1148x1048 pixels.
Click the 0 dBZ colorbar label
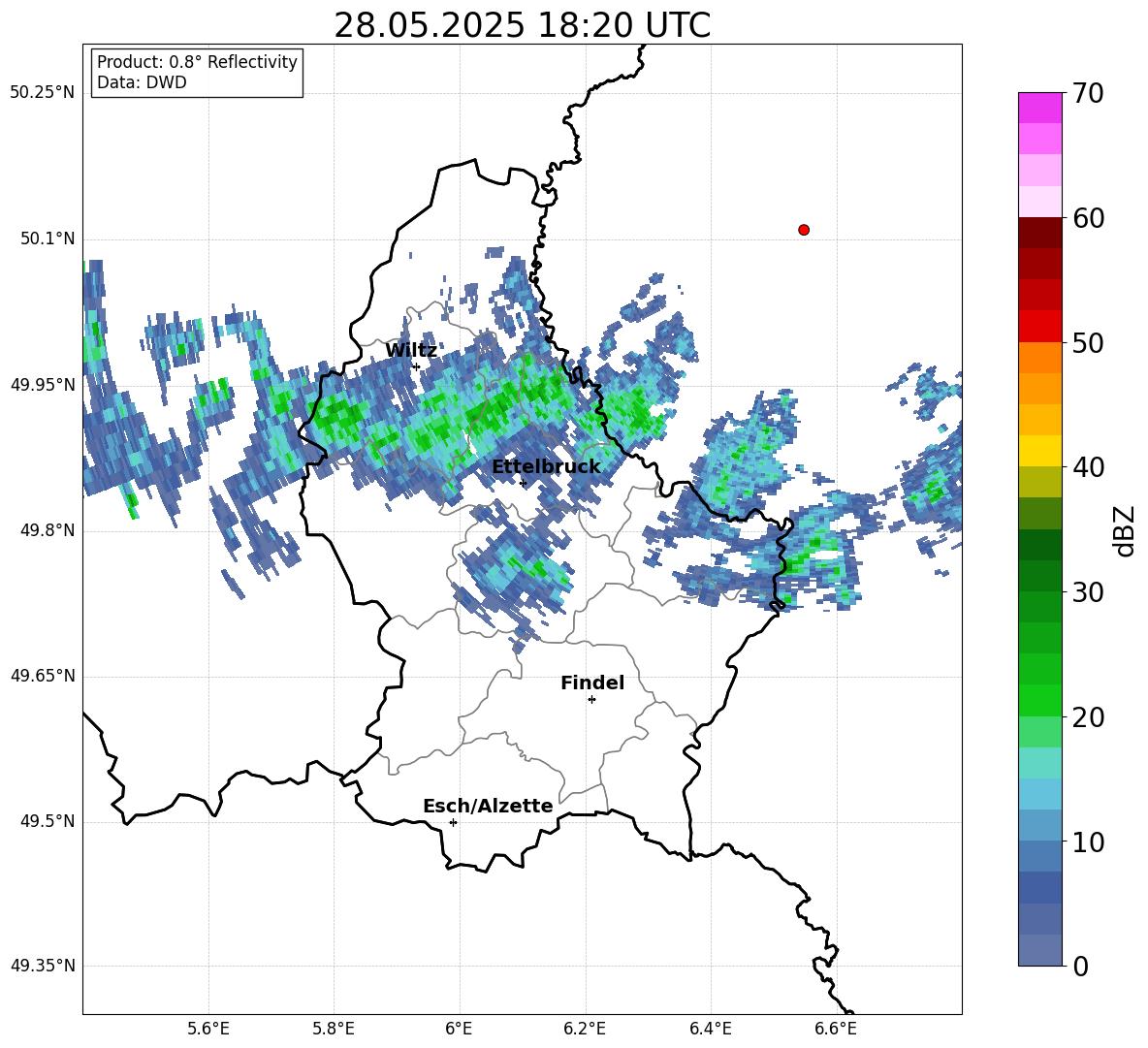pos(1080,966)
